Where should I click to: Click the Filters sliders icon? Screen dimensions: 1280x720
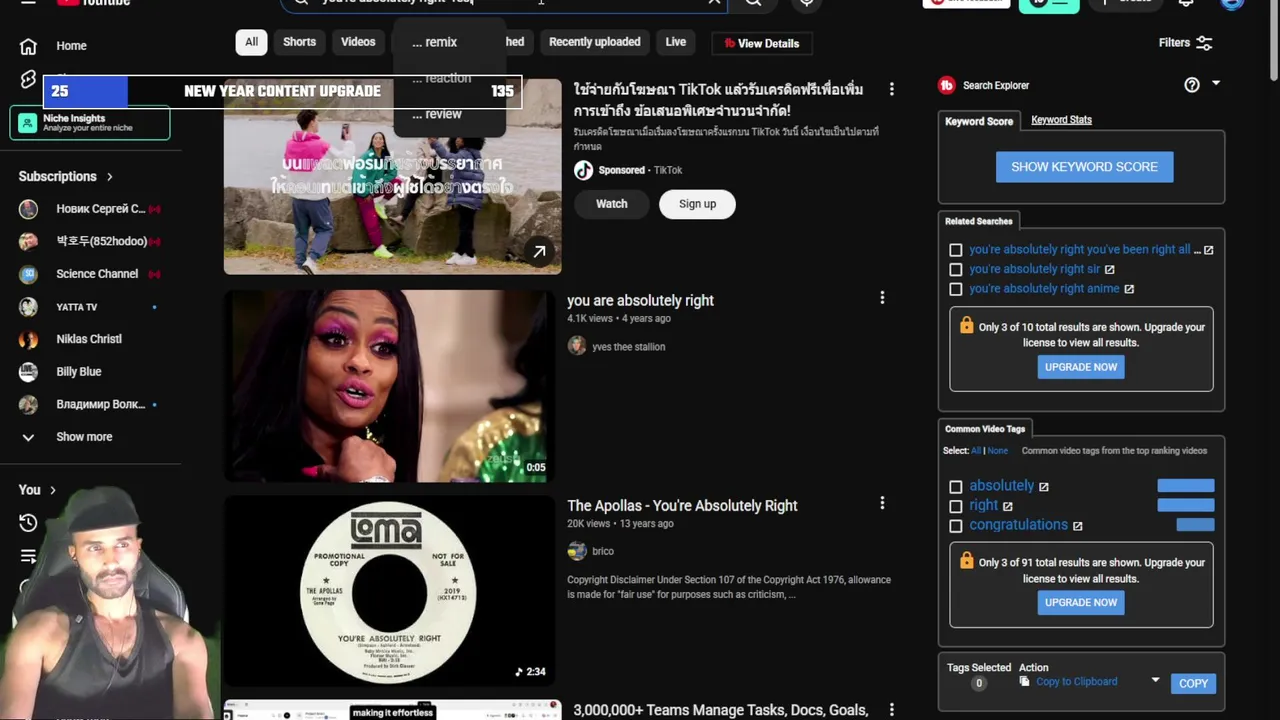click(x=1204, y=43)
